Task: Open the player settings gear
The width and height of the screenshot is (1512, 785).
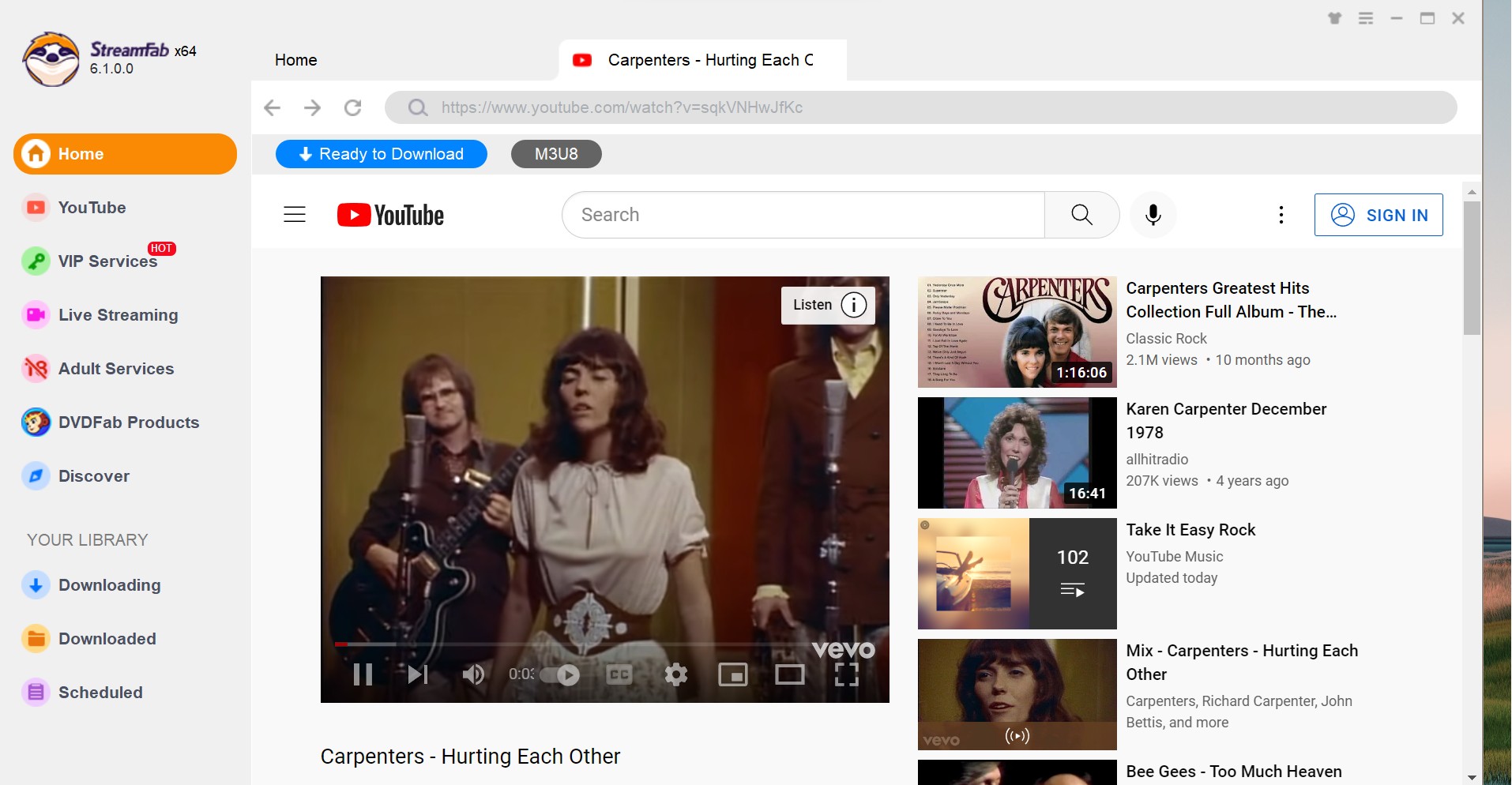Action: (x=676, y=674)
